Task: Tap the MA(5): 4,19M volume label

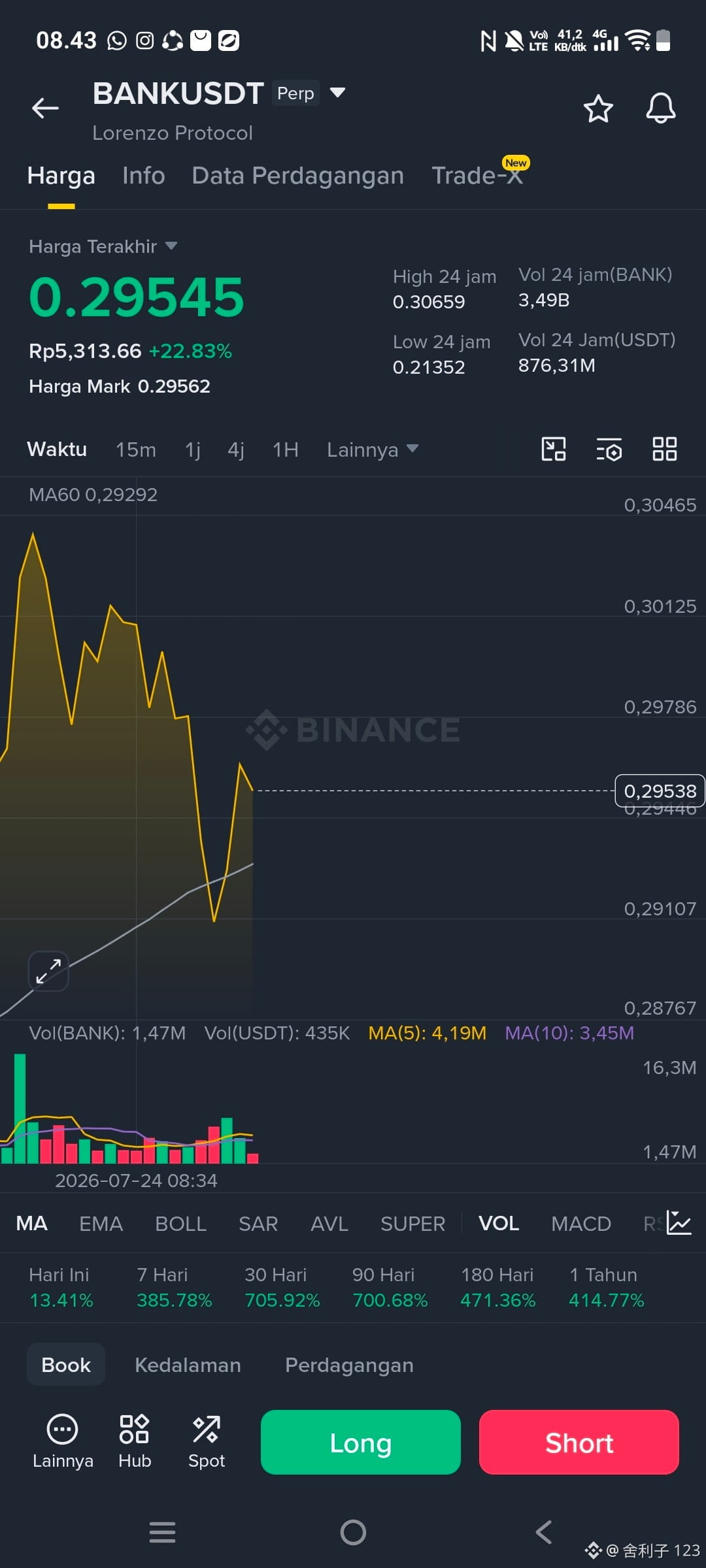Action: (x=428, y=1033)
